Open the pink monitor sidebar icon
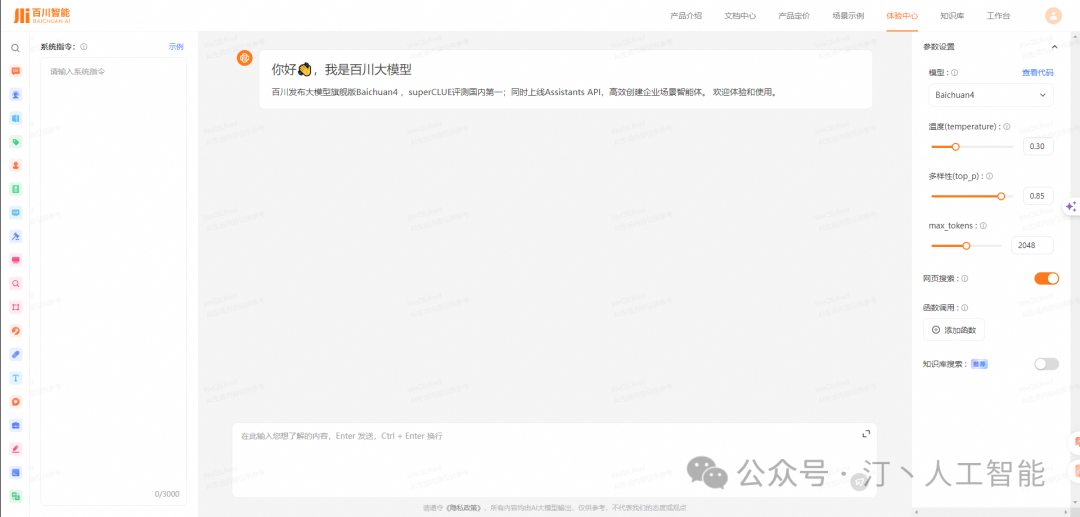 (15, 260)
